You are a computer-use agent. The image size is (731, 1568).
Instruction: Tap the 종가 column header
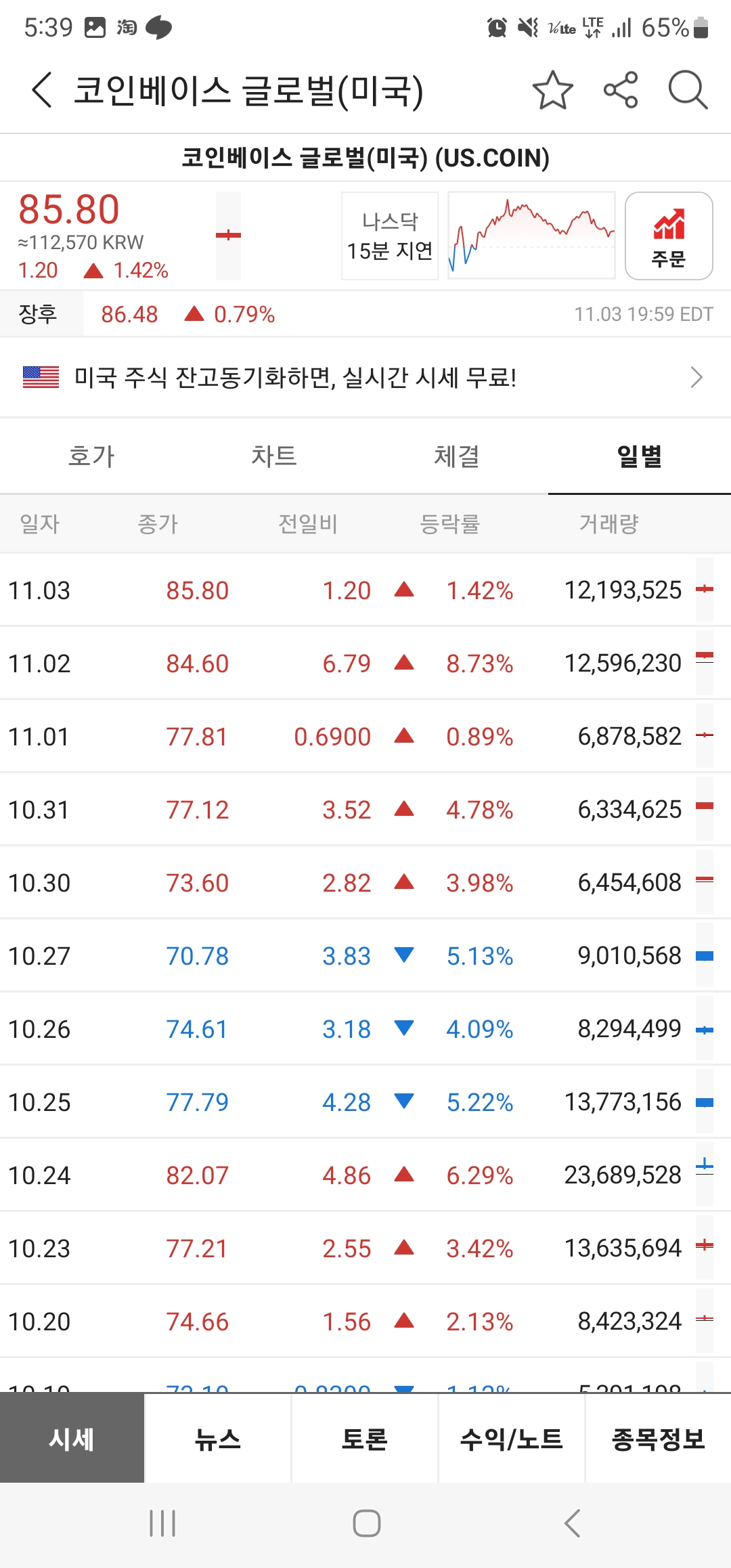[158, 523]
